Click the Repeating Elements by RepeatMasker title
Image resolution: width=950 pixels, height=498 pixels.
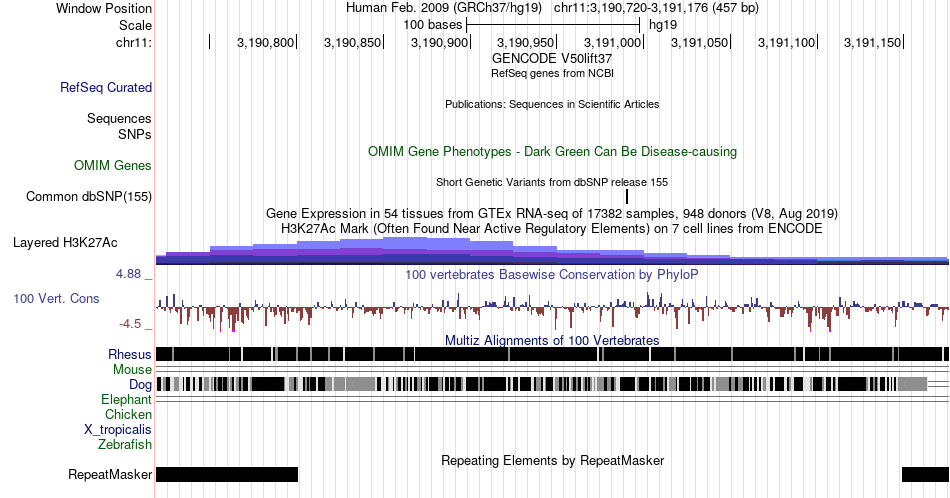[552, 460]
